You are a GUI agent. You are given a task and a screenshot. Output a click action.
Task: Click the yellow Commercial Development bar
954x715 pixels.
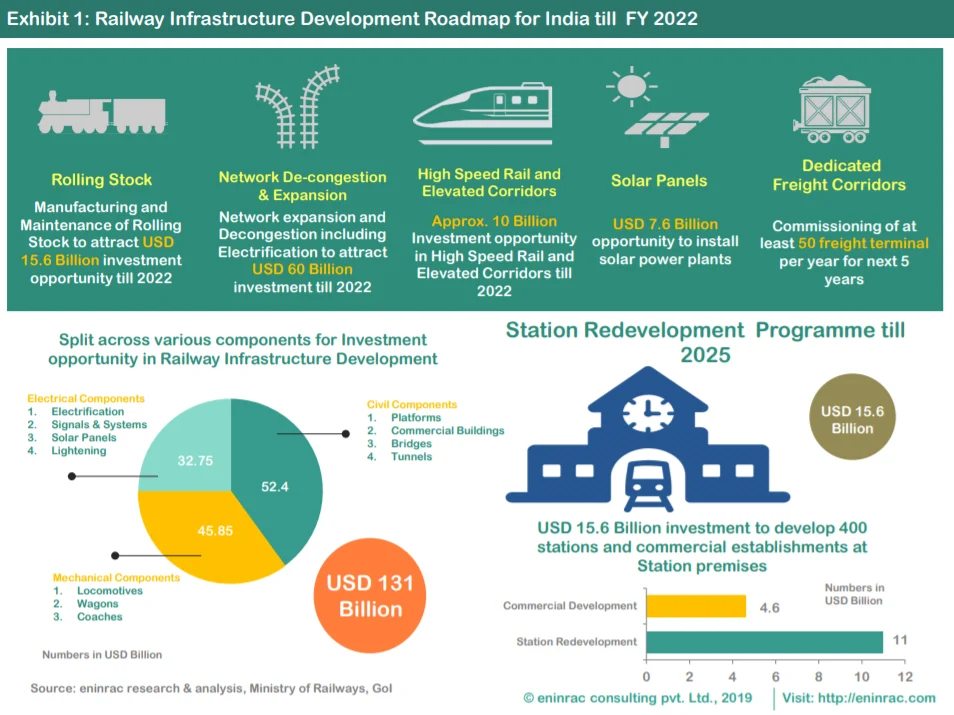(x=696, y=606)
